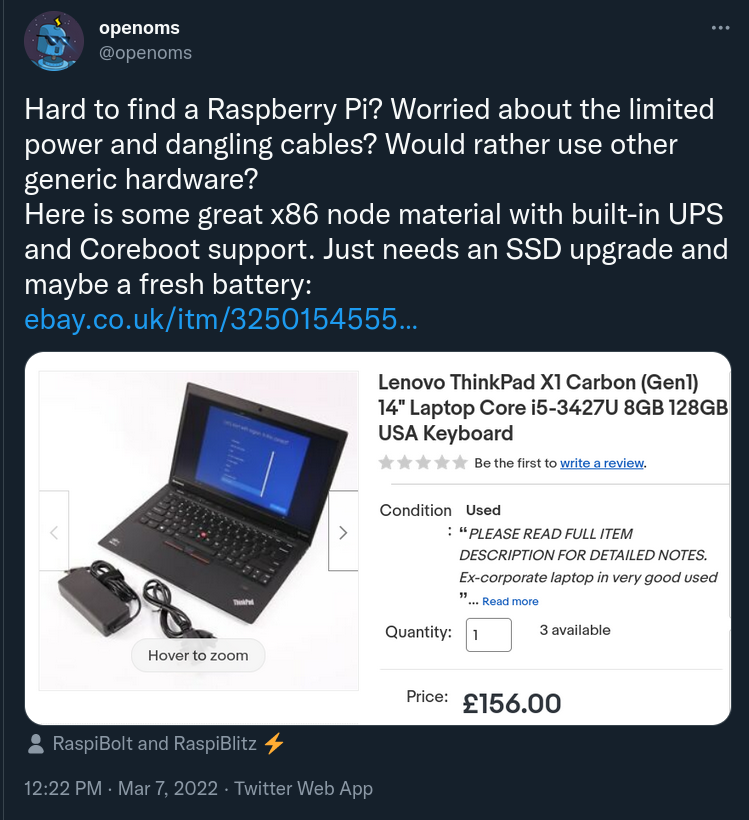Viewport: 749px width, 820px height.
Task: Click inside the Quantity input field
Action: pyautogui.click(x=488, y=635)
